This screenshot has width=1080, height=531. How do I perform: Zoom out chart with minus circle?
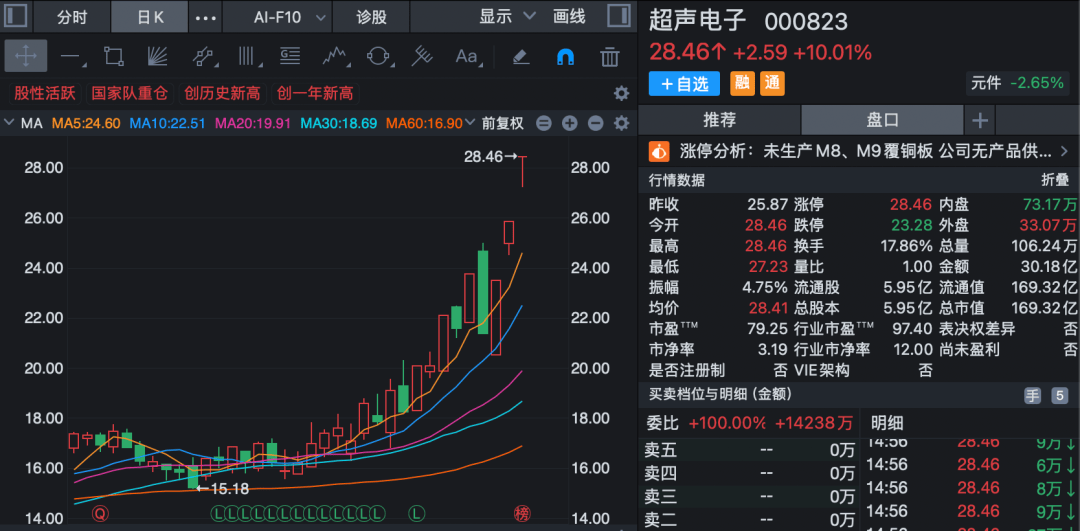[595, 123]
